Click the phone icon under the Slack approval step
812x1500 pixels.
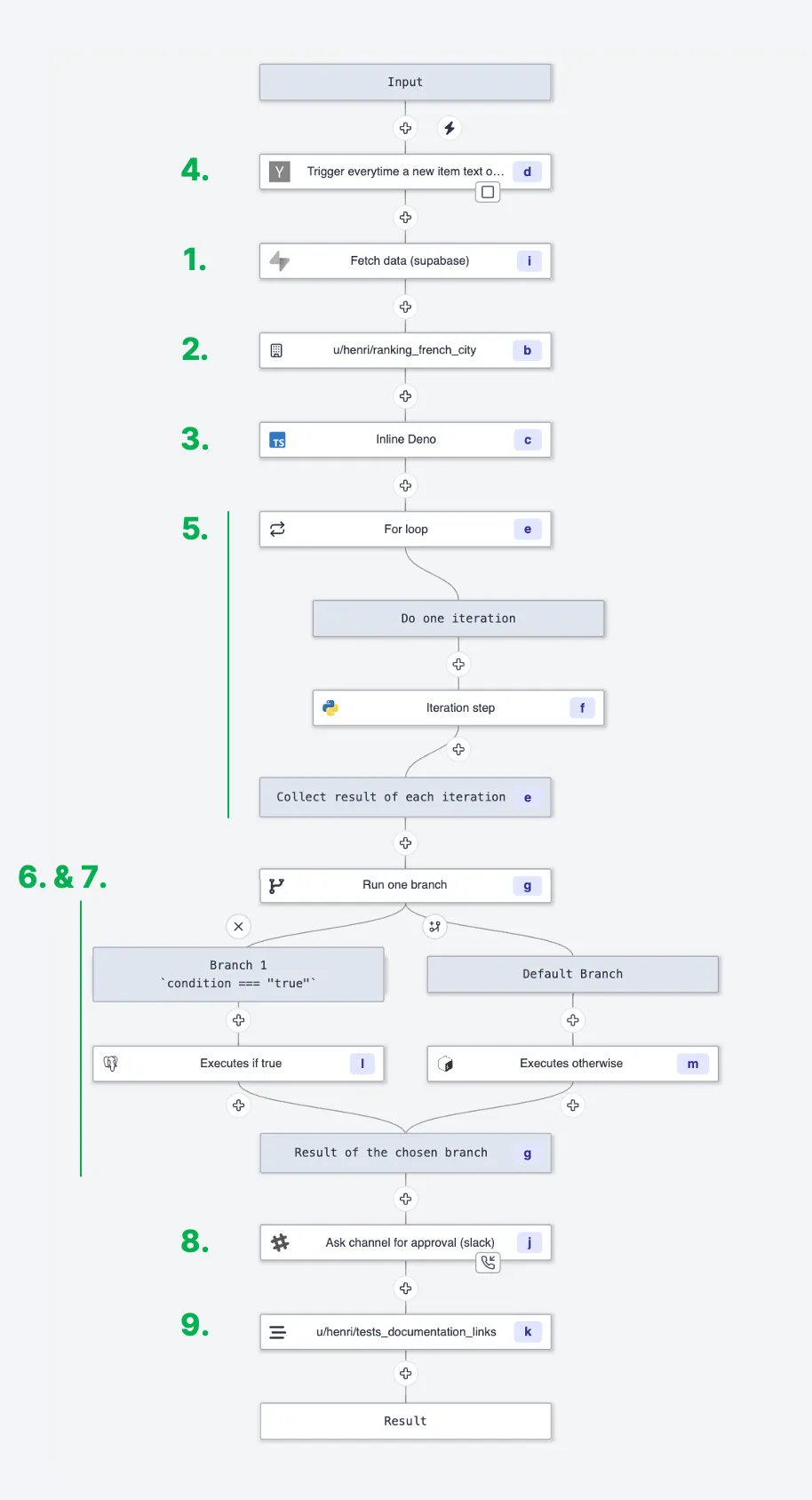[488, 1262]
